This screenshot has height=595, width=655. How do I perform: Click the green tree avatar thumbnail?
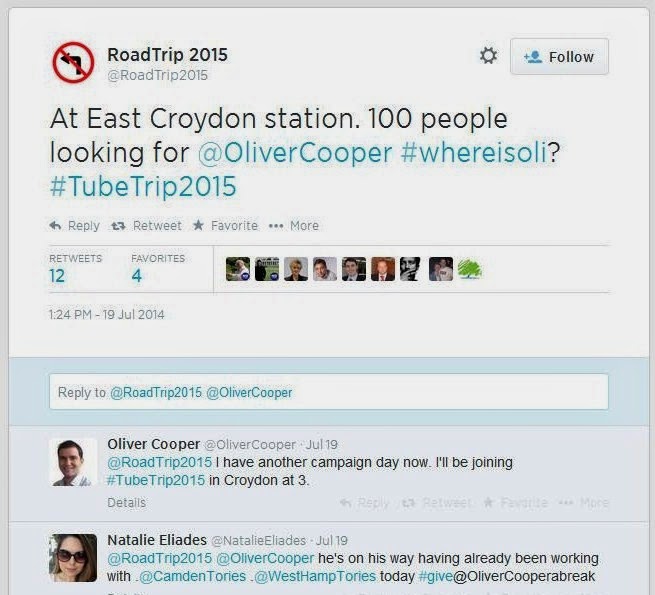pos(469,268)
